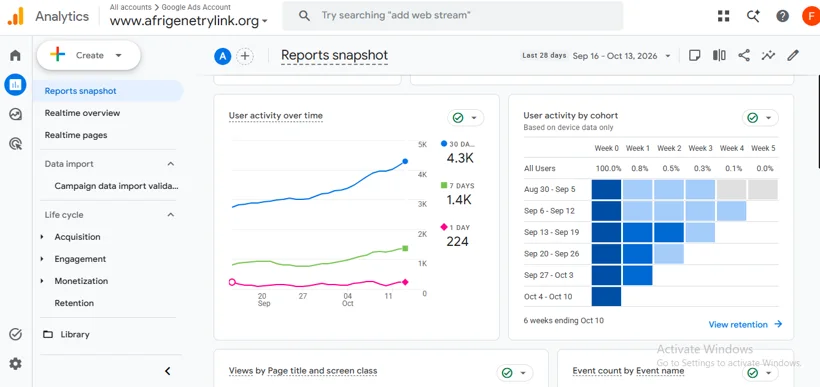
Task: Click the Week 5 column header
Action: 764,149
